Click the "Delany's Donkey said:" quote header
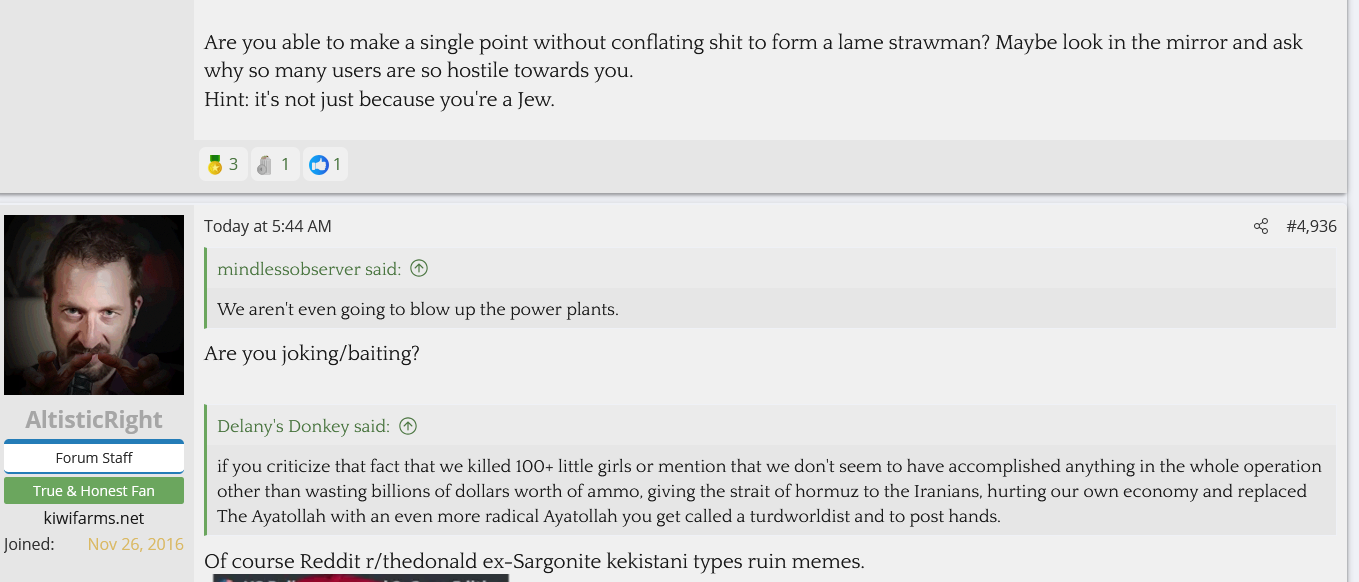 [x=303, y=426]
